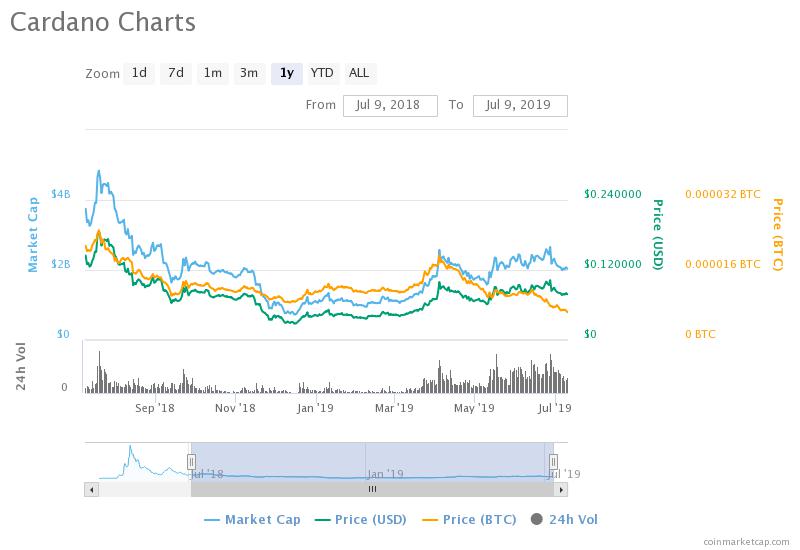Viewport: 800px width, 550px height.
Task: Select the 7d zoom range
Action: [x=176, y=73]
